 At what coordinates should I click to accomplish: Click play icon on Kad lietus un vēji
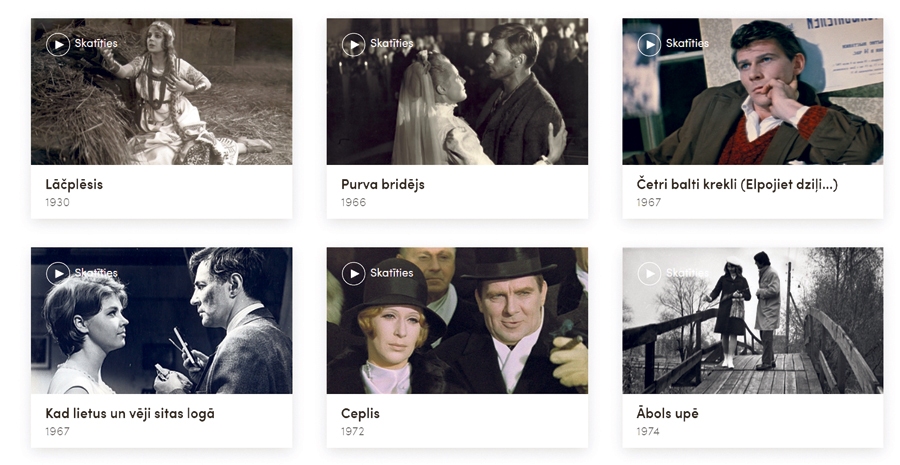(58, 273)
